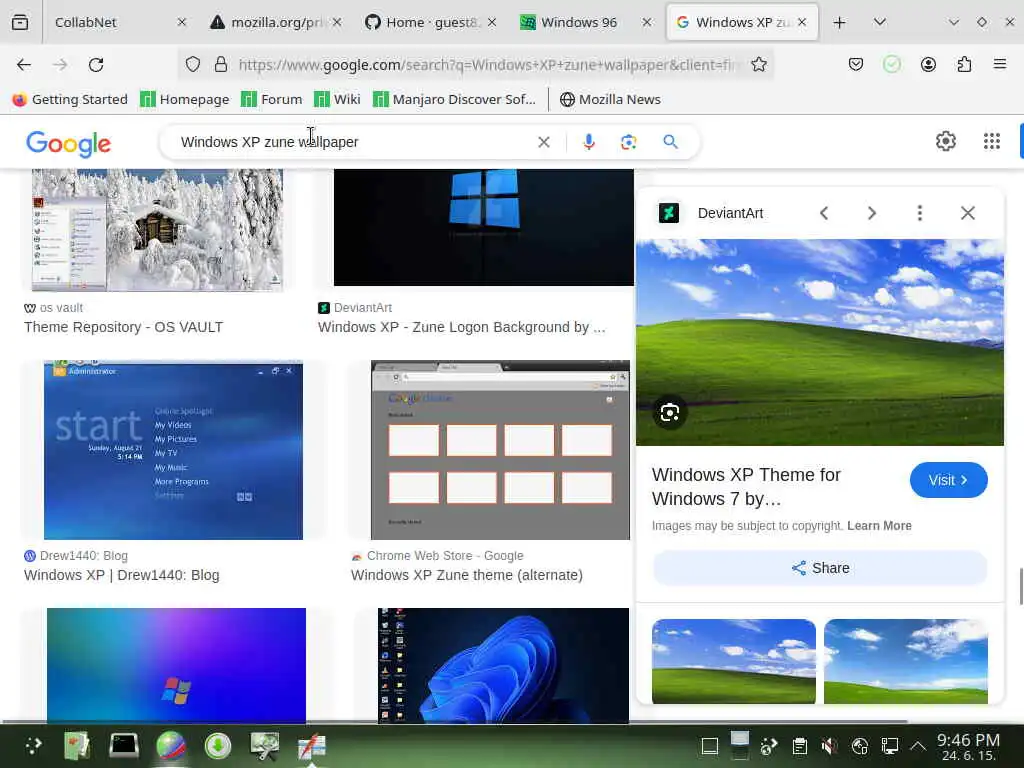
Task: Open the taskbar application launcher
Action: pos(33,745)
